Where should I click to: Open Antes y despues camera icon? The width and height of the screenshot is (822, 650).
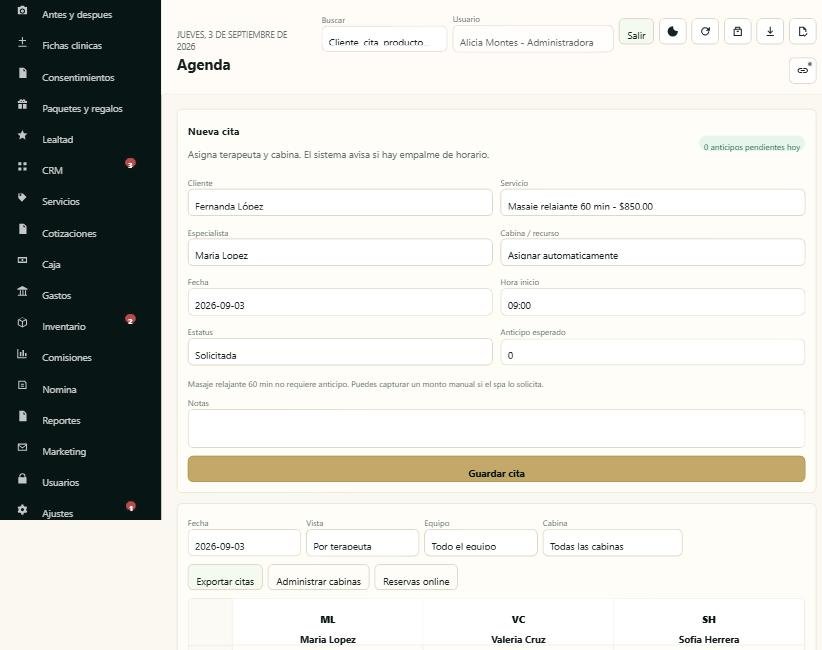point(22,10)
